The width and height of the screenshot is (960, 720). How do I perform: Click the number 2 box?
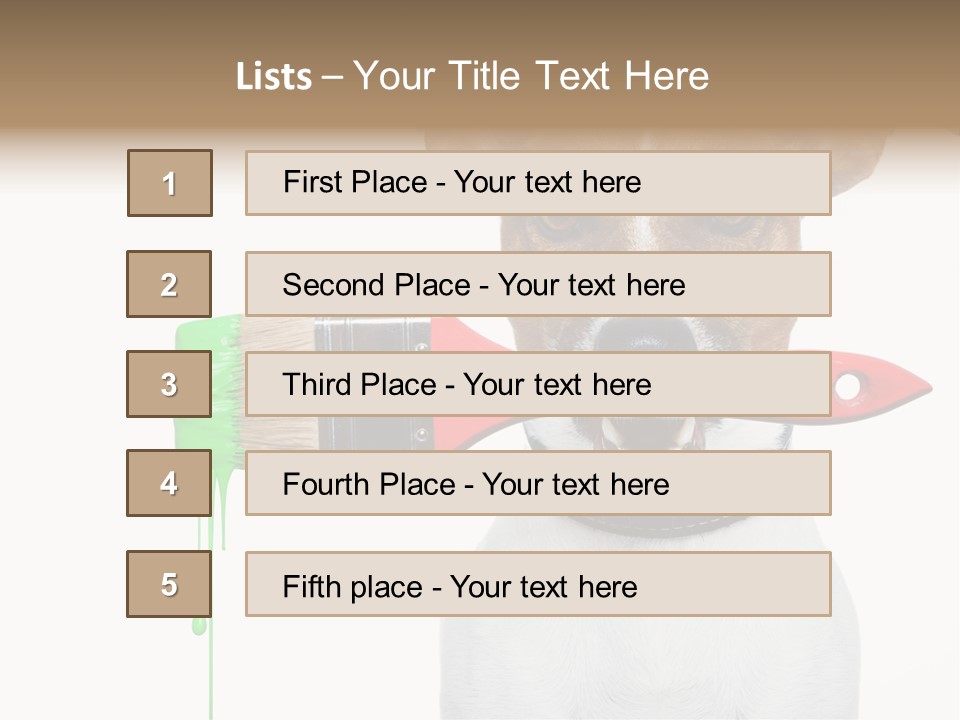[x=169, y=284]
